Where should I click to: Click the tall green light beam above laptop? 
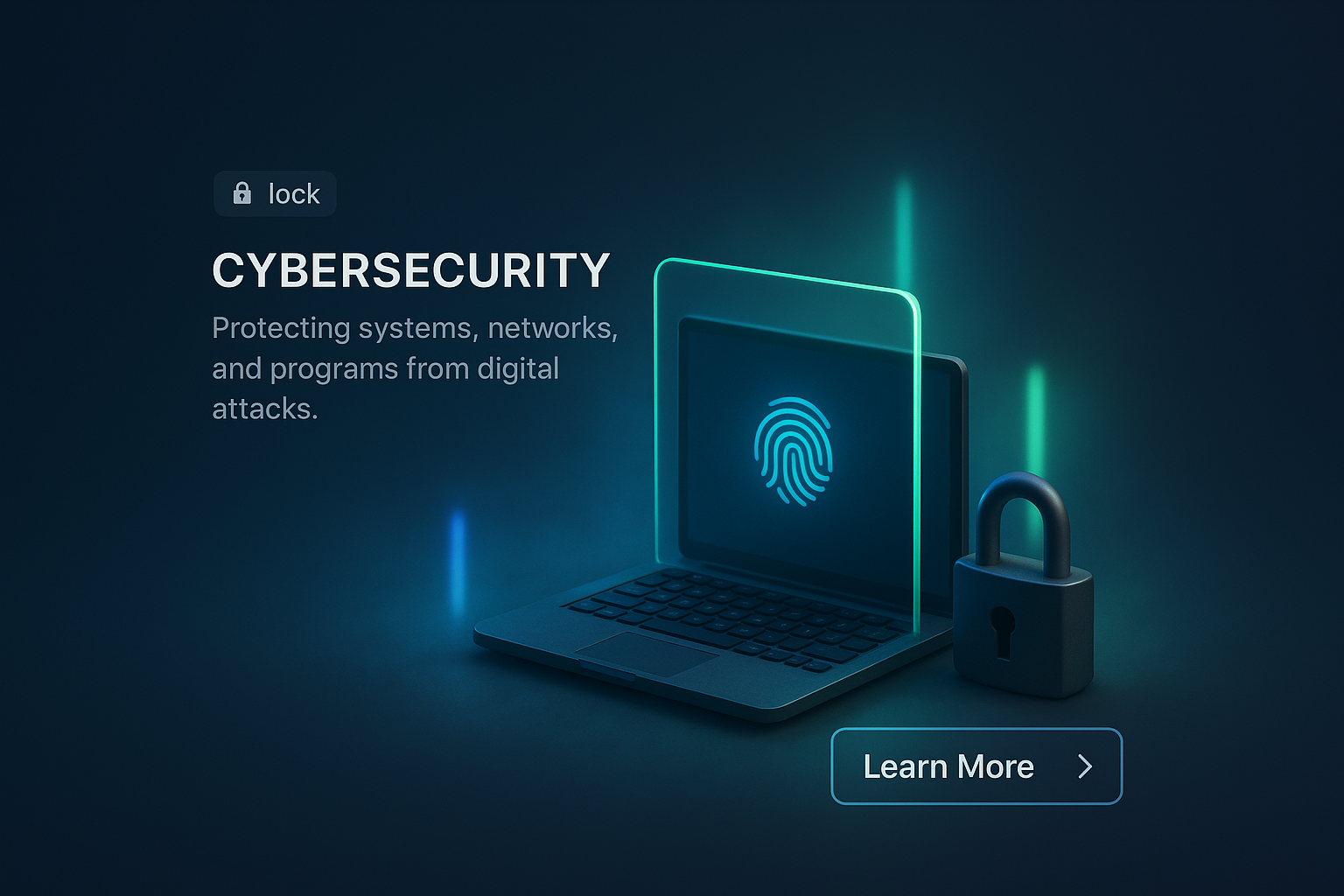(903, 232)
